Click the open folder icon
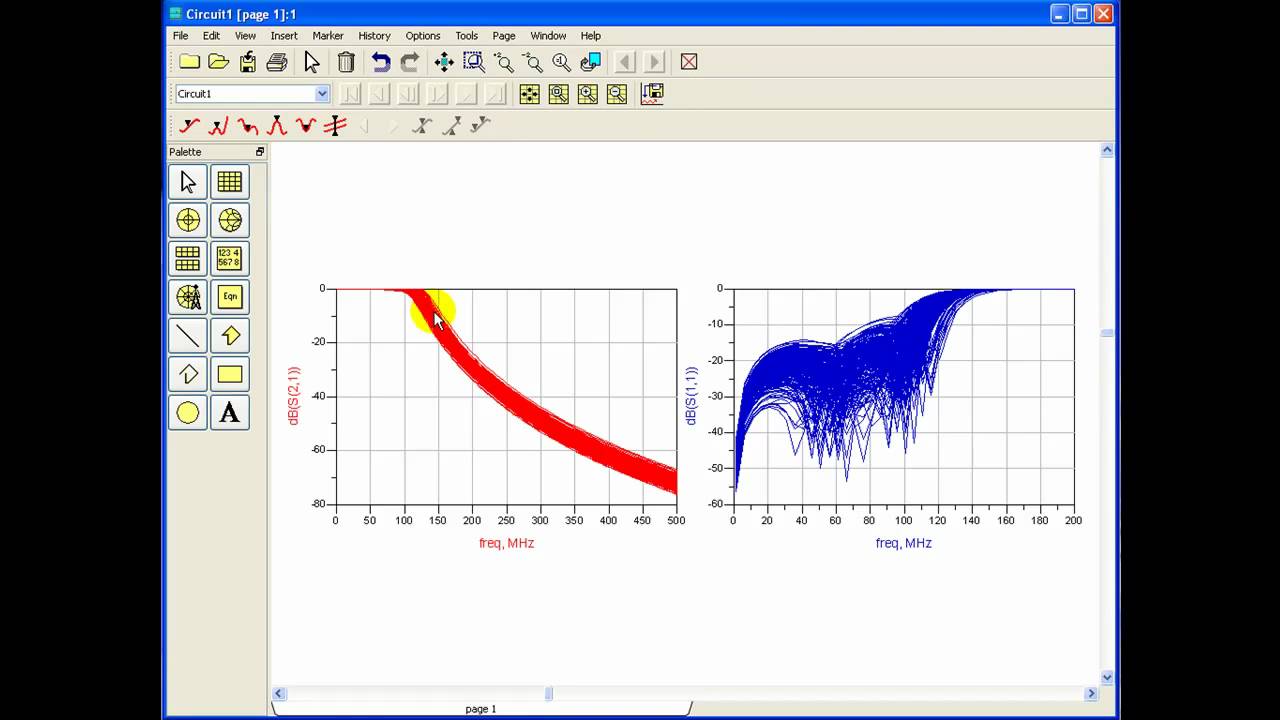This screenshot has width=1280, height=720. point(219,62)
